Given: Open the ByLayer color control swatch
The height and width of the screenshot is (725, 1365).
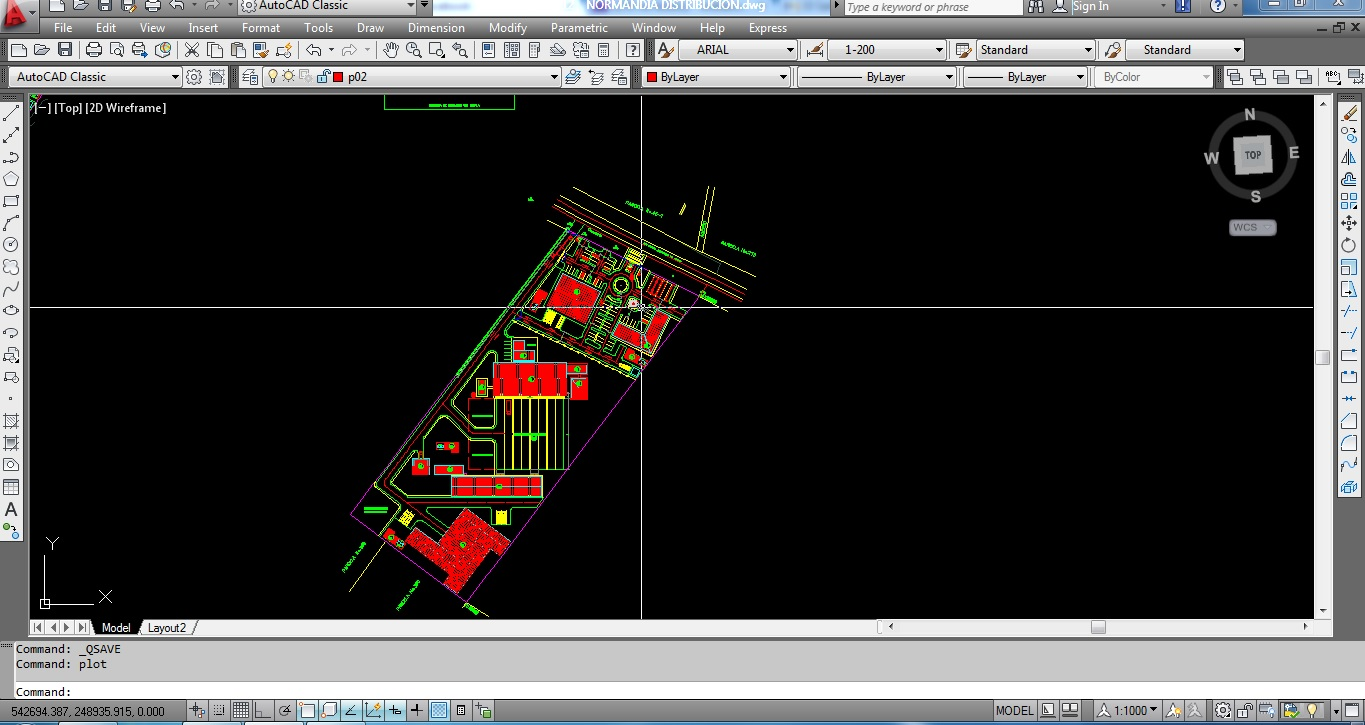Looking at the screenshot, I should [652, 77].
